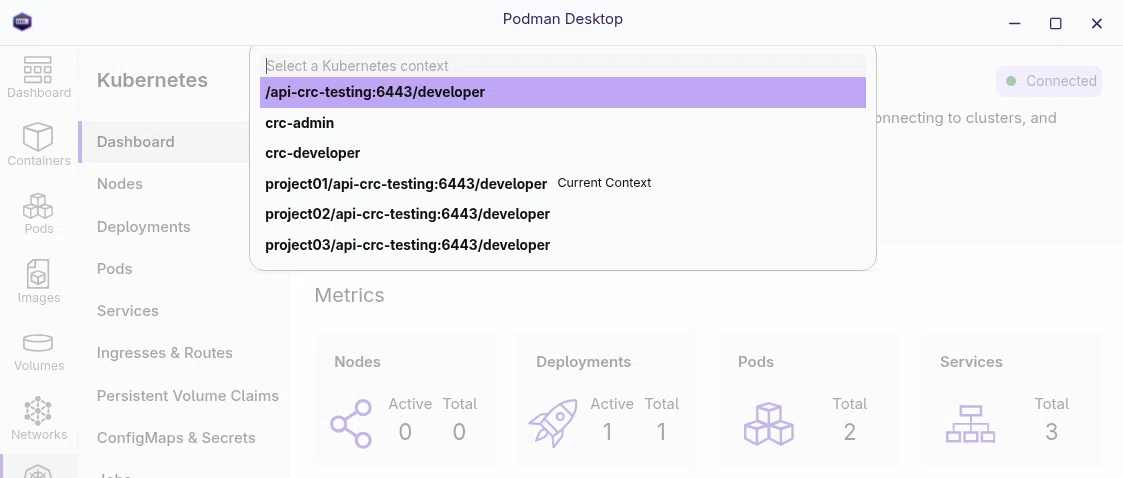The height and width of the screenshot is (478, 1123).
Task: Open the Containers sidebar icon
Action: [x=38, y=145]
